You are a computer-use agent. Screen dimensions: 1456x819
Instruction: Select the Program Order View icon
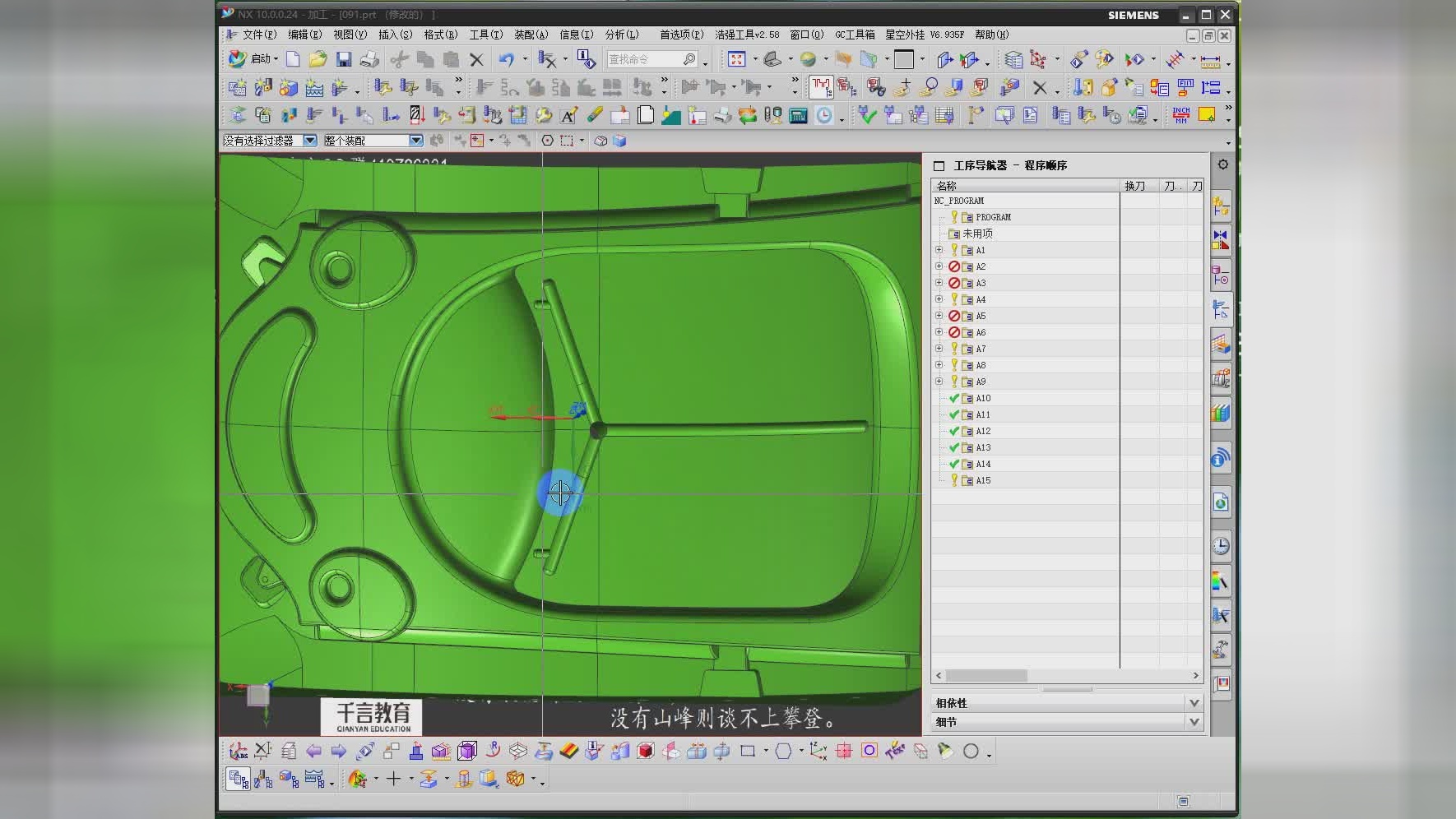coord(238,778)
